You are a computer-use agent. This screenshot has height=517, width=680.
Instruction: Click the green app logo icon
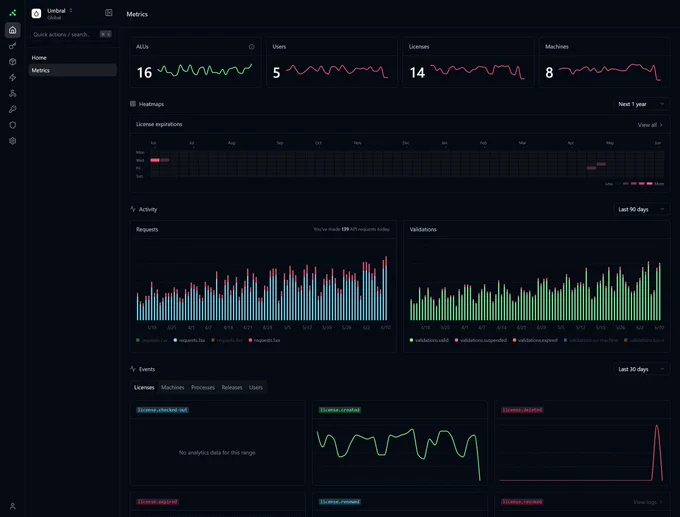click(13, 13)
